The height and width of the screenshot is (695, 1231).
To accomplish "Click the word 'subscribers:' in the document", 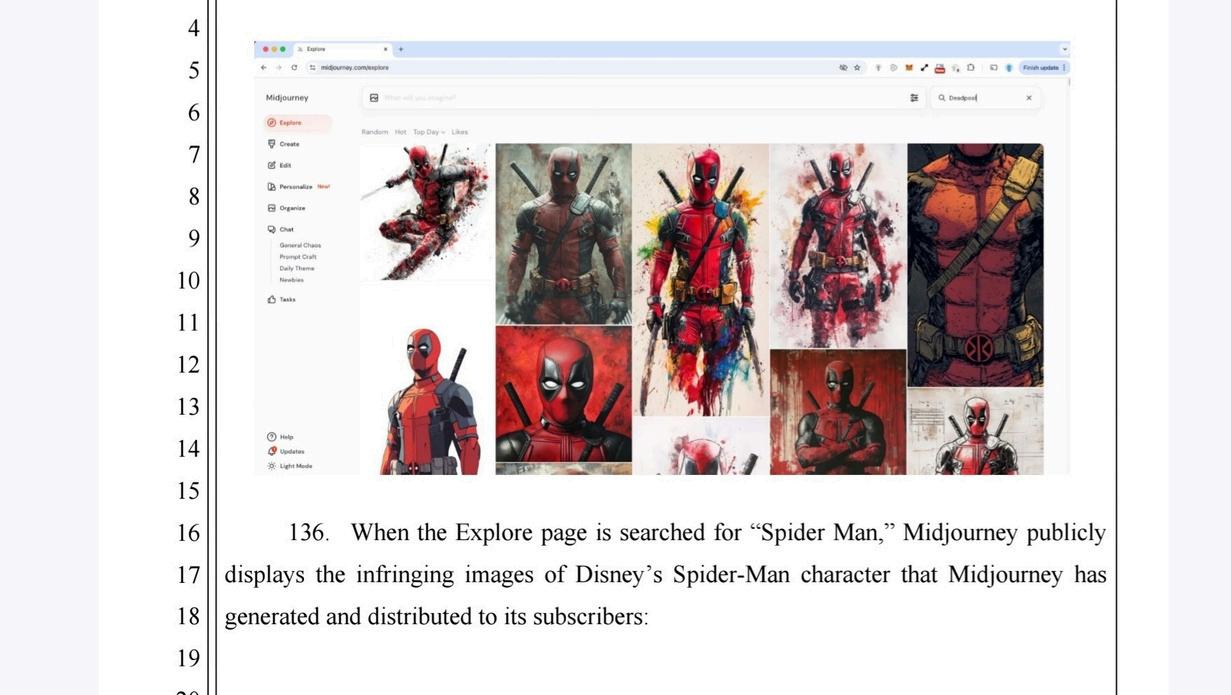I will (591, 617).
